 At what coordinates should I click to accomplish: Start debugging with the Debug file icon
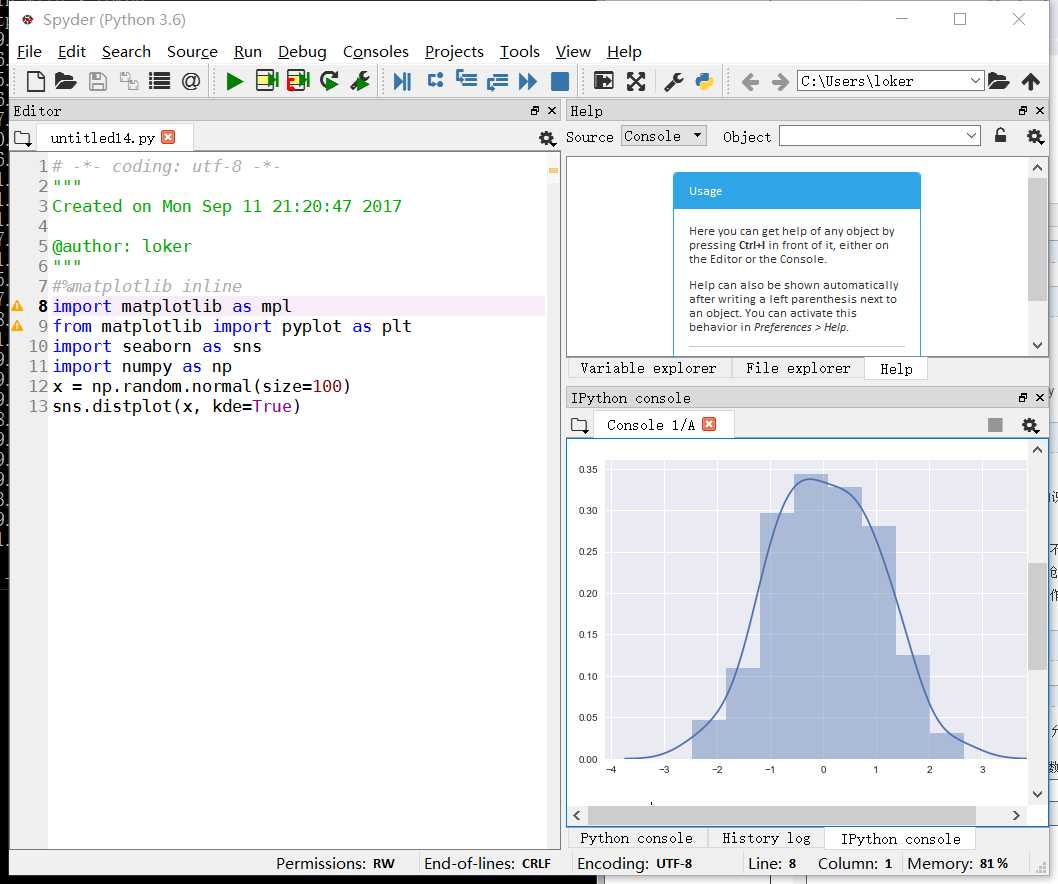(x=402, y=82)
